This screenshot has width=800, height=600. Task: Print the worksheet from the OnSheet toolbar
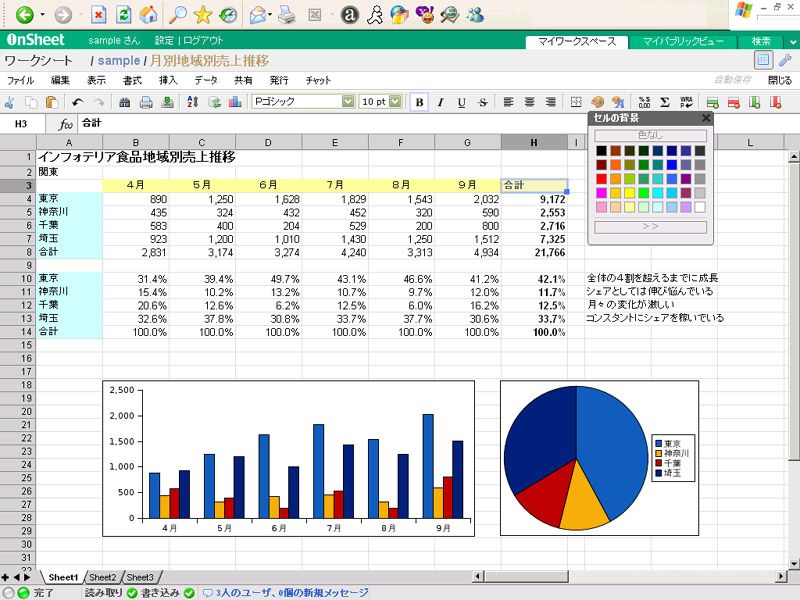[x=146, y=103]
